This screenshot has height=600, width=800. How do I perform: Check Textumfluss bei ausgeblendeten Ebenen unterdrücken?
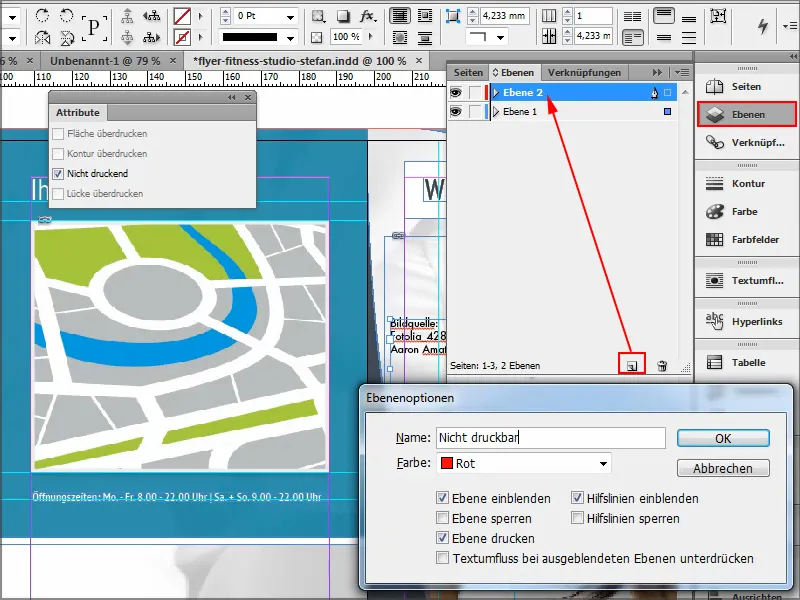point(442,558)
